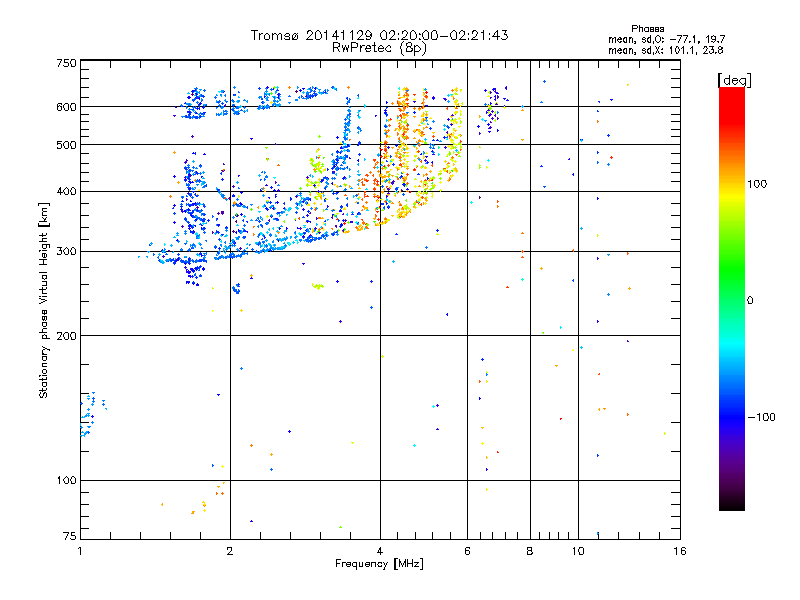The height and width of the screenshot is (600, 800).
Task: Click the y-axis tick label 200
Action: (65, 336)
